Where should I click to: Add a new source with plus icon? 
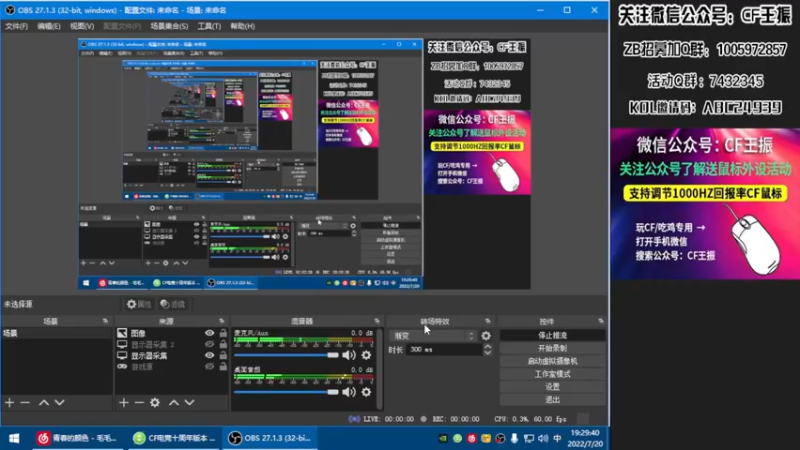tap(124, 403)
